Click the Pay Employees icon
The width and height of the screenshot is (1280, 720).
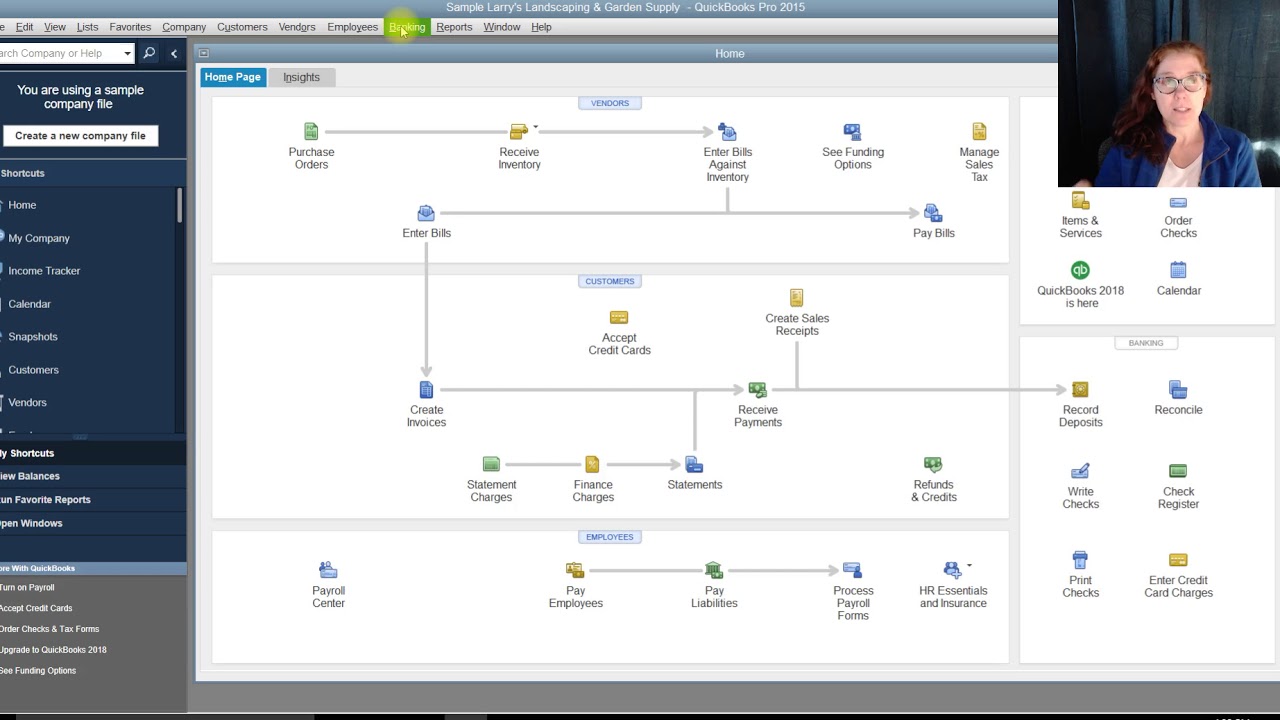click(575, 570)
